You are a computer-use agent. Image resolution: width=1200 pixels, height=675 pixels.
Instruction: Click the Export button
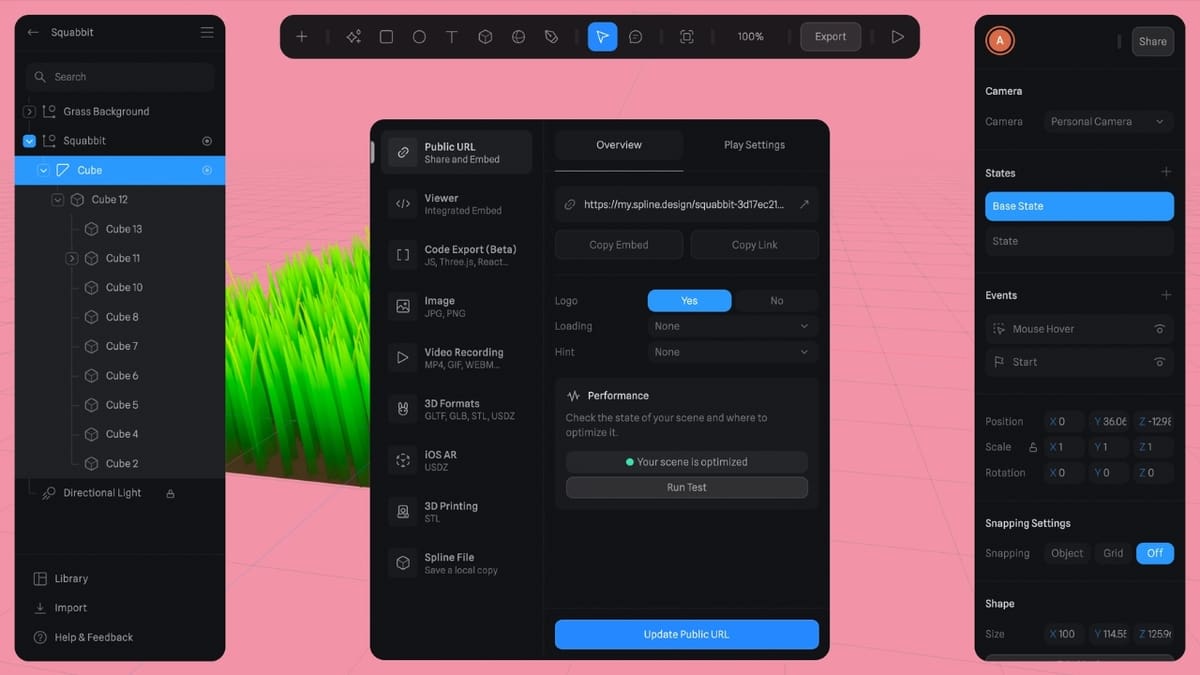click(x=830, y=37)
